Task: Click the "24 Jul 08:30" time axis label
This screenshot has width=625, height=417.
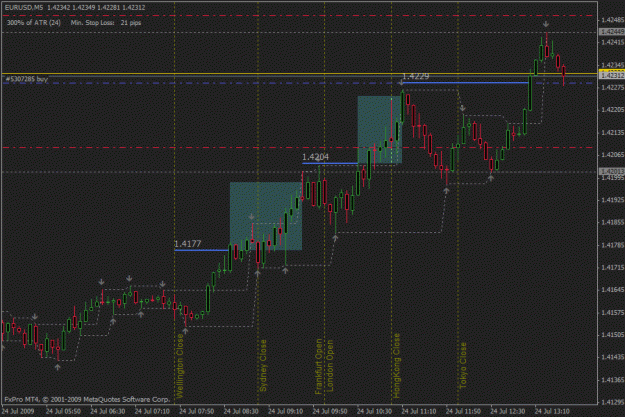Action: [241, 411]
